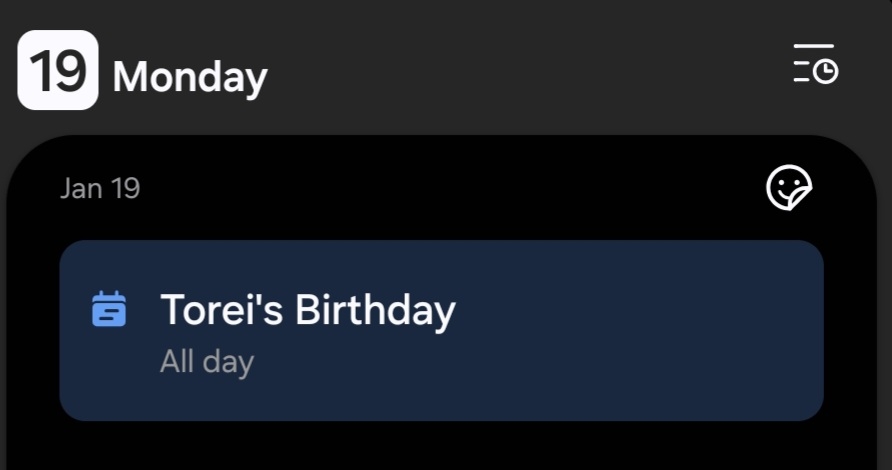This screenshot has height=470, width=892.
Task: Tap the event type icon on Torei's Birthday
Action: [109, 310]
